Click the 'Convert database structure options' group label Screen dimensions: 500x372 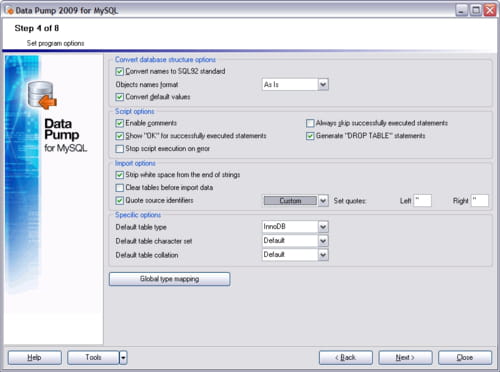click(165, 60)
